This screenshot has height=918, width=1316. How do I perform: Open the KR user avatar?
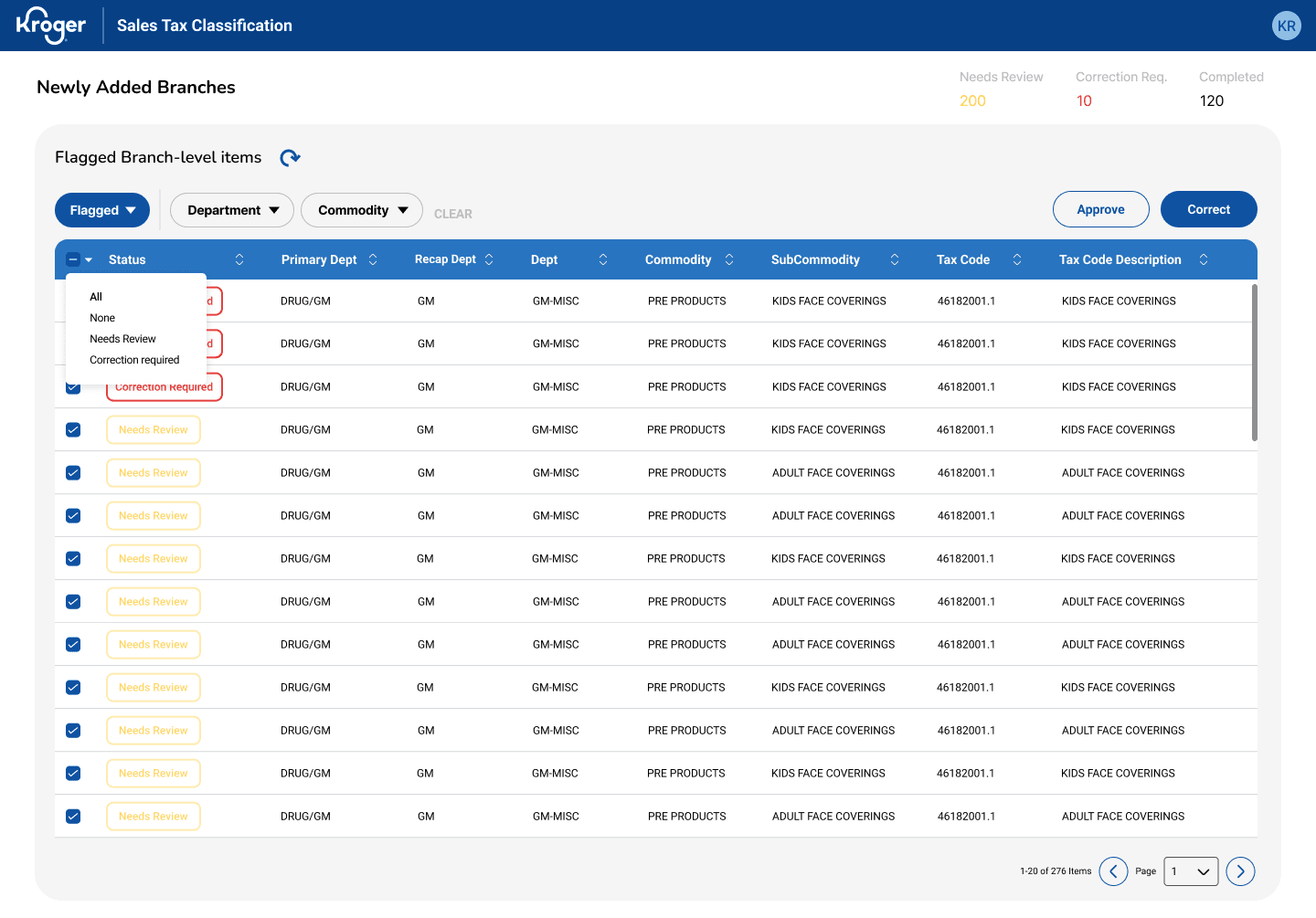(1286, 26)
